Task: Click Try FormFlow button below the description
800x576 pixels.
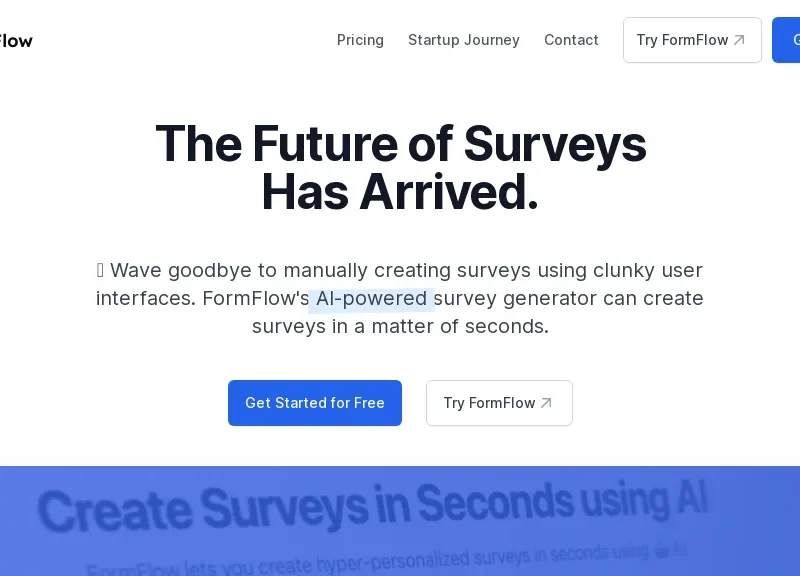Action: [499, 403]
